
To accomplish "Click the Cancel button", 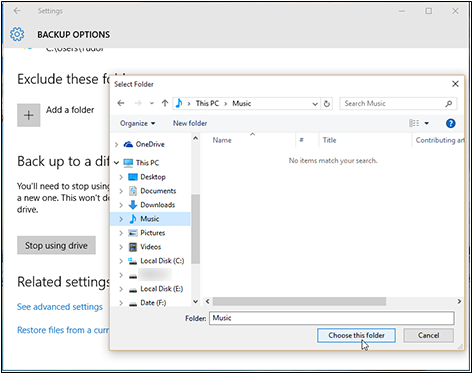I will pyautogui.click(x=428, y=335).
